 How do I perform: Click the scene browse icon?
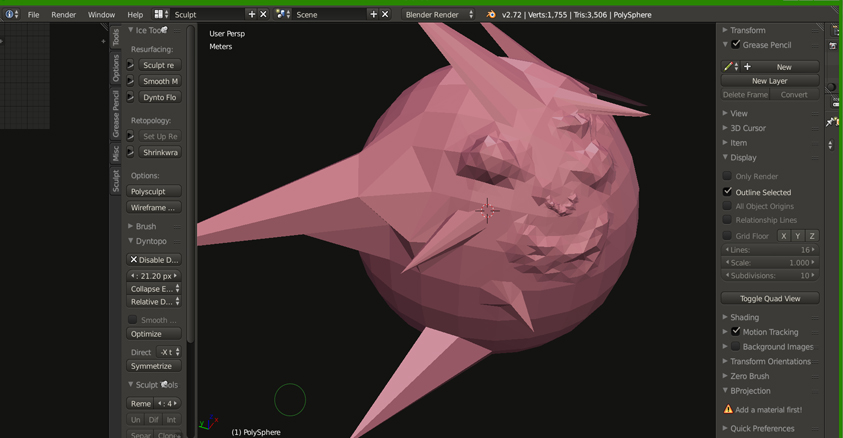click(283, 15)
